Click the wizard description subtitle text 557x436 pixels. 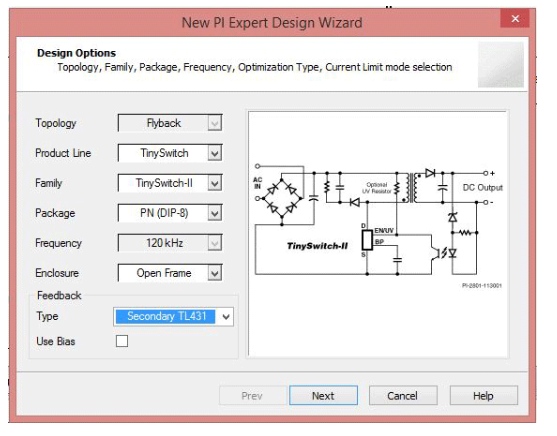pos(255,67)
